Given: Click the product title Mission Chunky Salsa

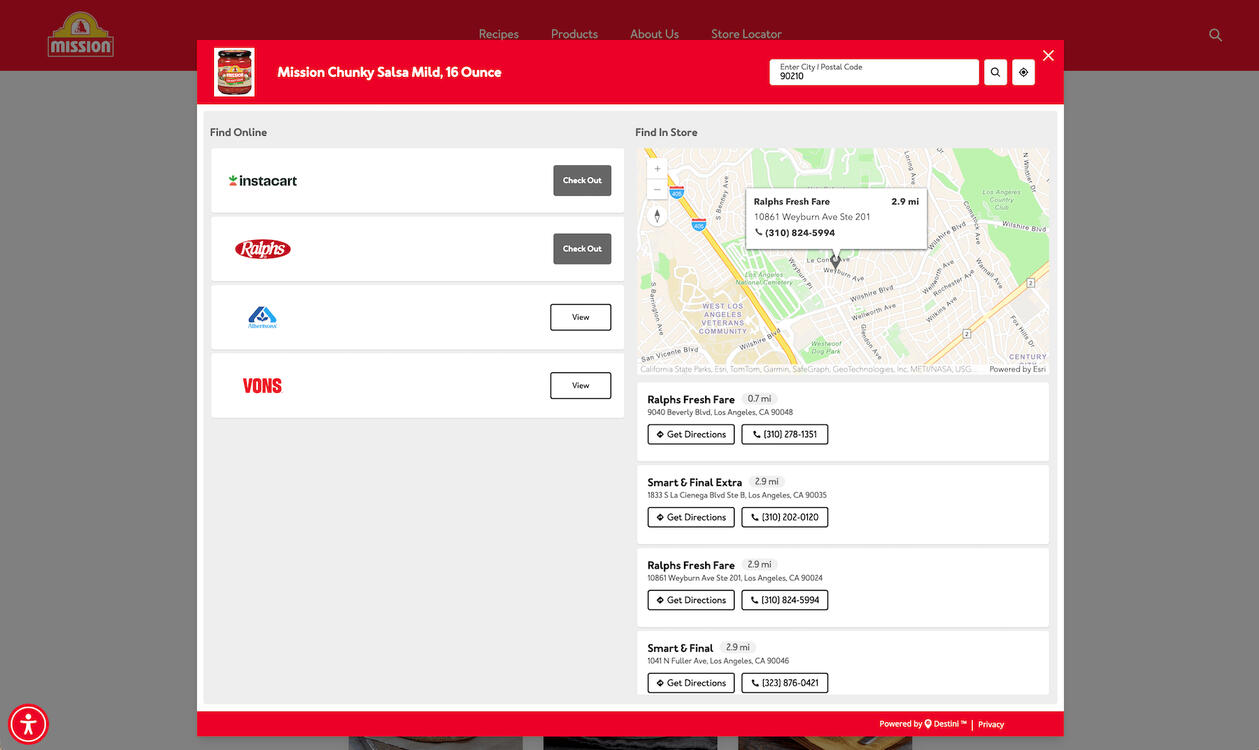Looking at the screenshot, I should [389, 72].
